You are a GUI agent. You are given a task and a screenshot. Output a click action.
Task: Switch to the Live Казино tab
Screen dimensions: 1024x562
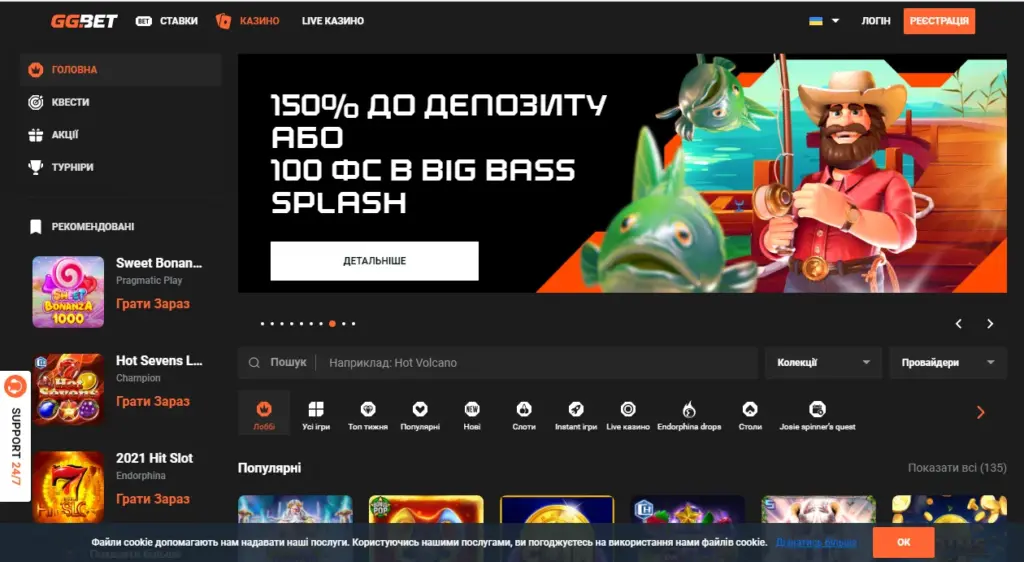tap(333, 21)
